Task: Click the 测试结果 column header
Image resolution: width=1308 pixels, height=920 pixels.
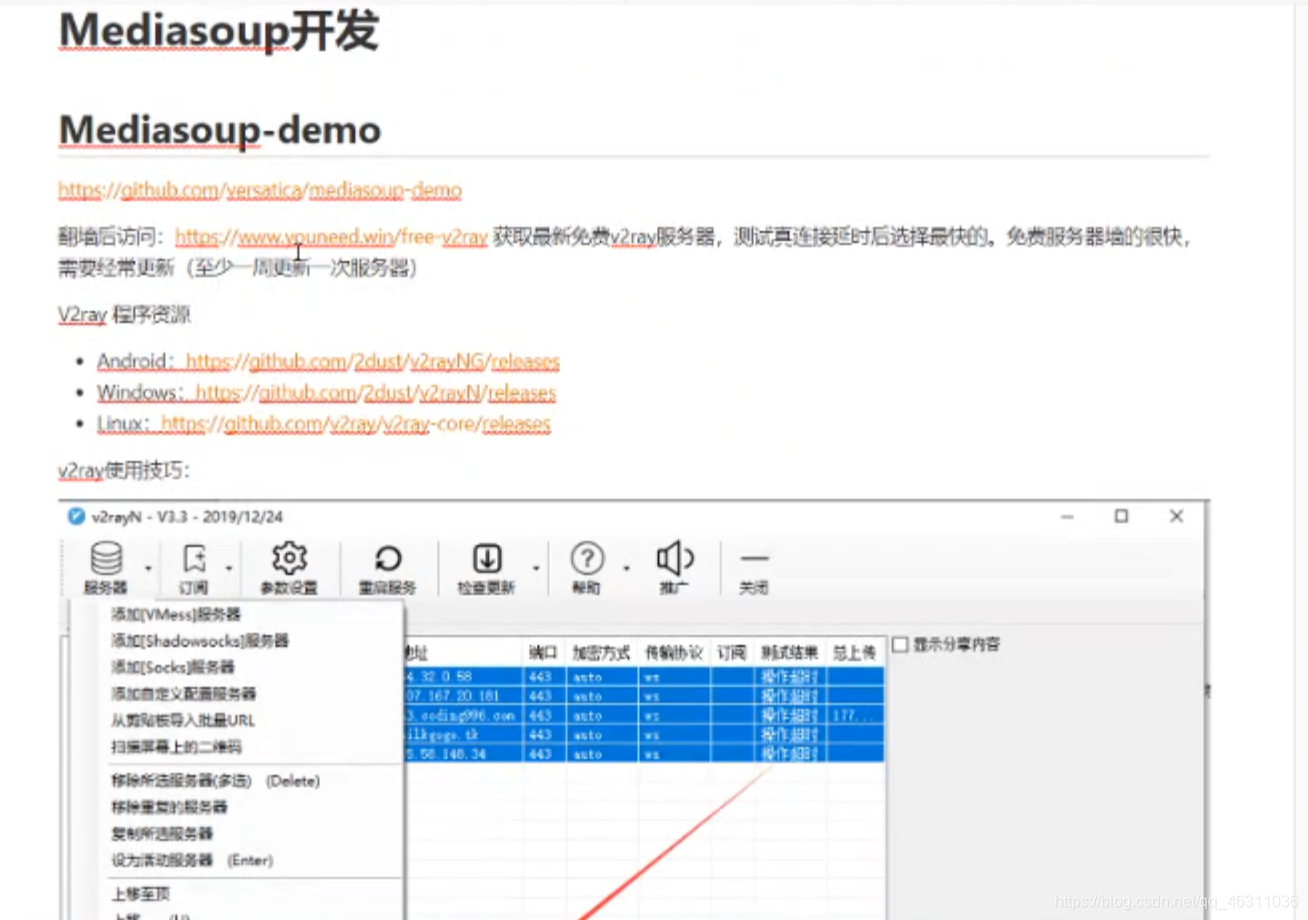Action: coord(789,652)
